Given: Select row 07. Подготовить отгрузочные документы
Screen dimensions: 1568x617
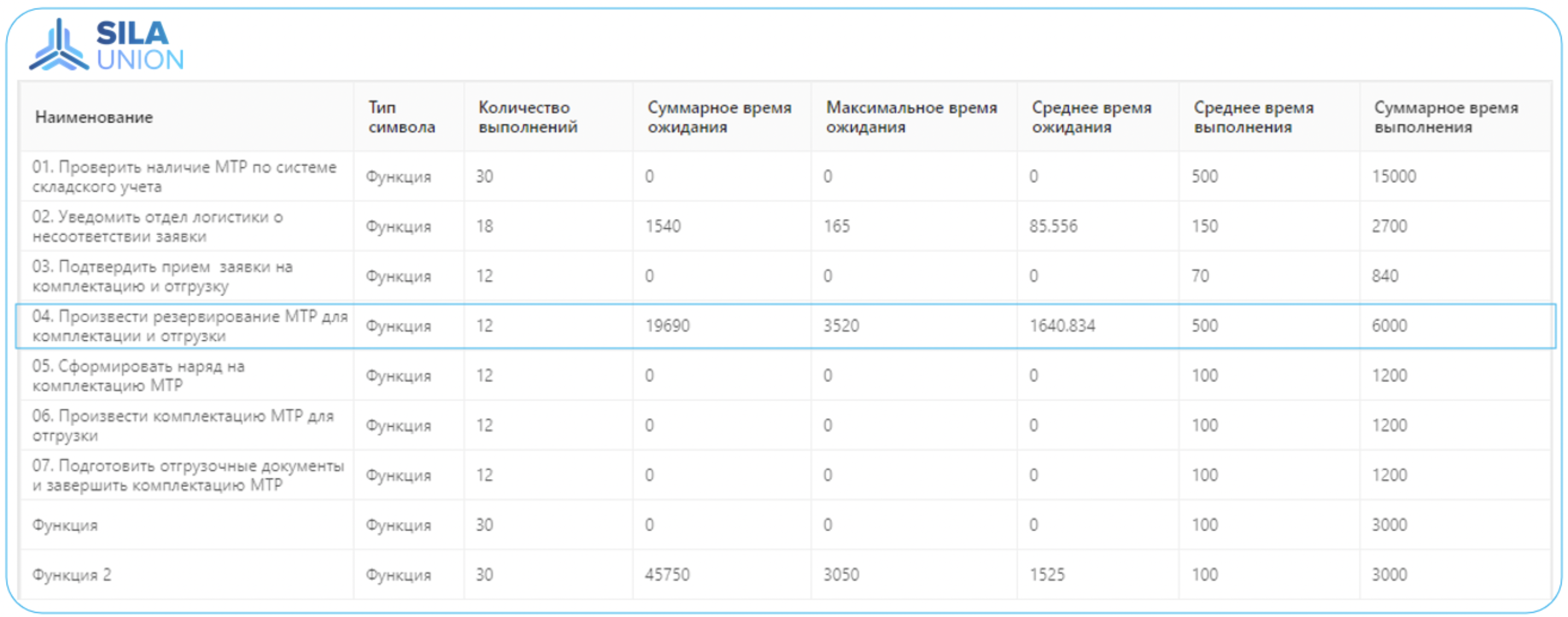Looking at the screenshot, I should (188, 476).
